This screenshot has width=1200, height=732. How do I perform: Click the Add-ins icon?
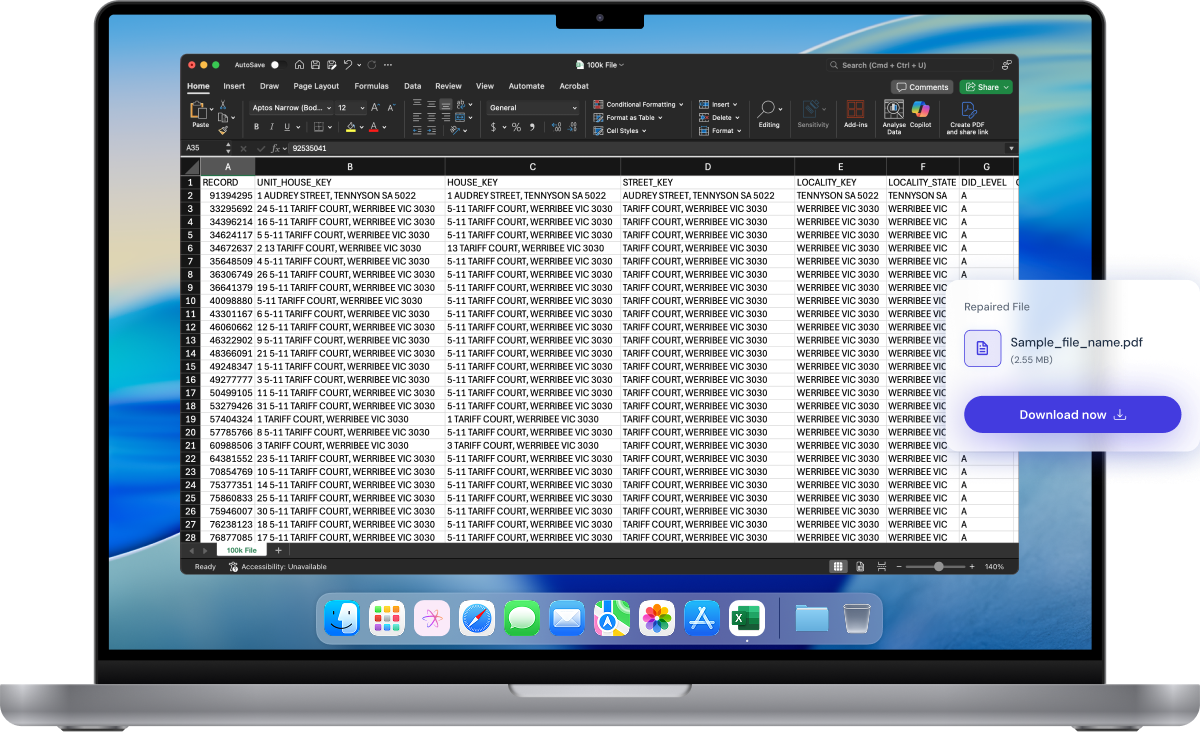[855, 110]
